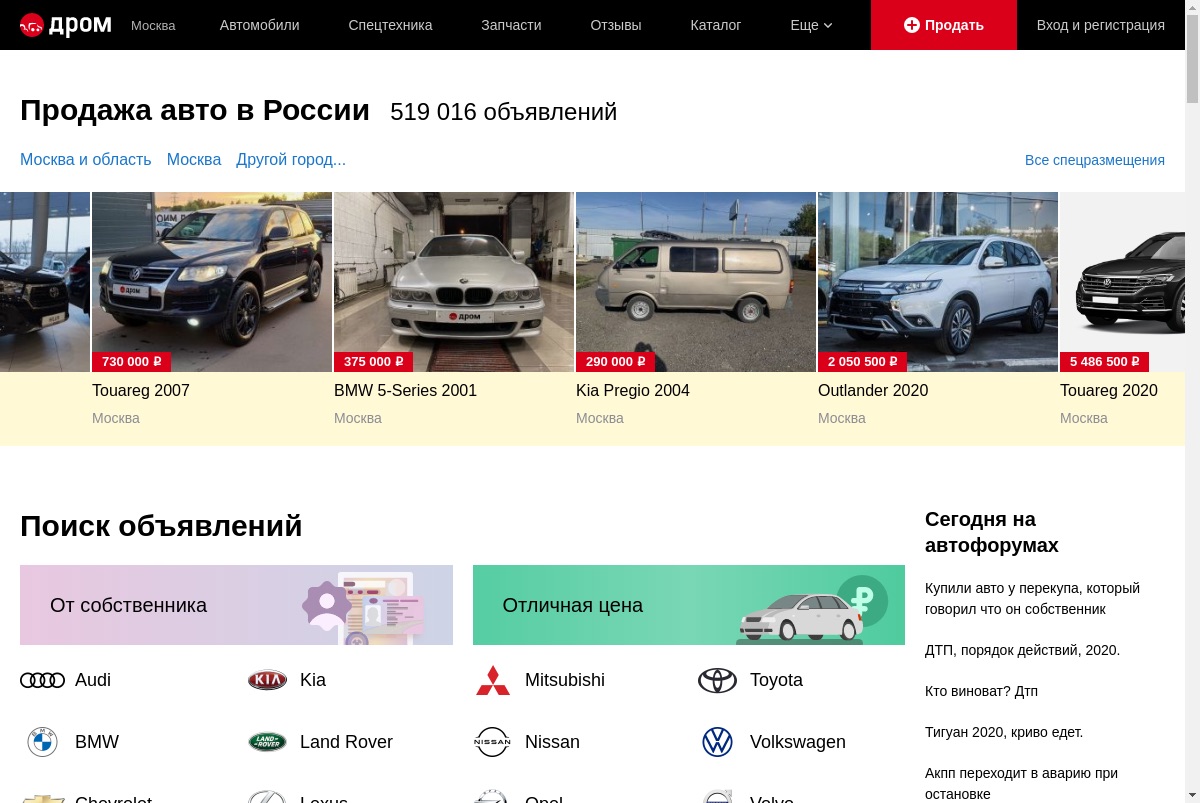Click the Outlander 2020 listing title

click(873, 390)
